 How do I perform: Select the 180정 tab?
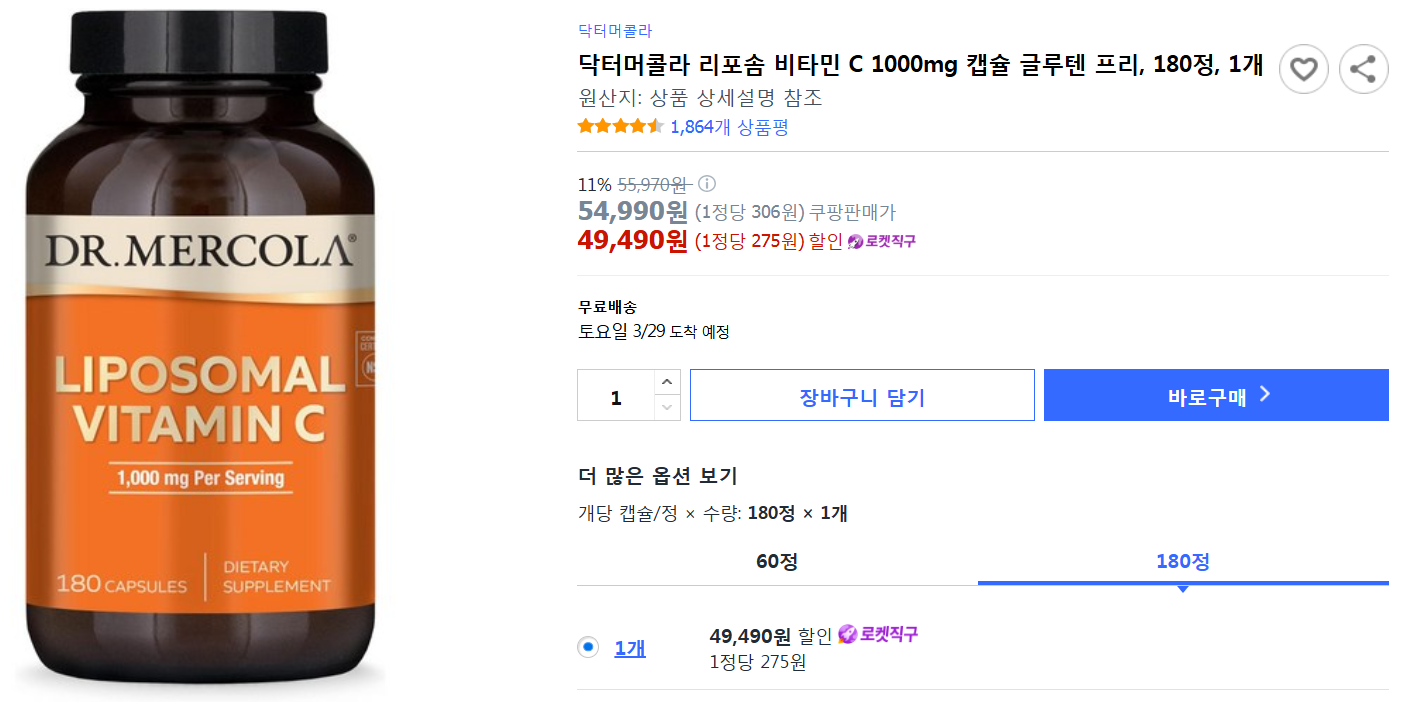point(1183,562)
